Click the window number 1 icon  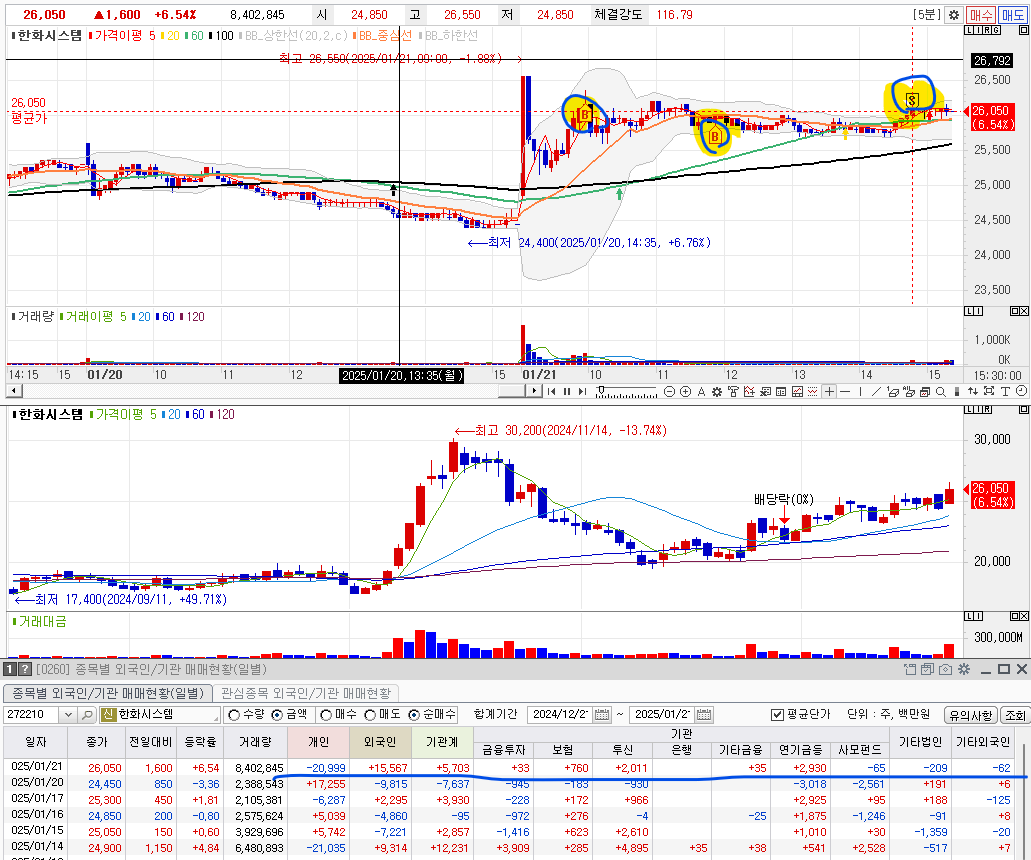coord(9,669)
